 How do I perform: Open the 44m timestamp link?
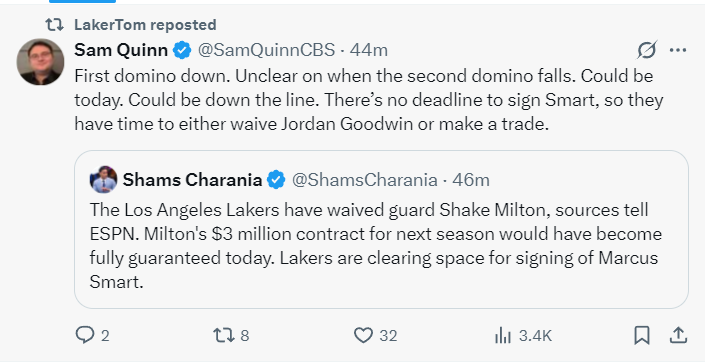pos(369,50)
